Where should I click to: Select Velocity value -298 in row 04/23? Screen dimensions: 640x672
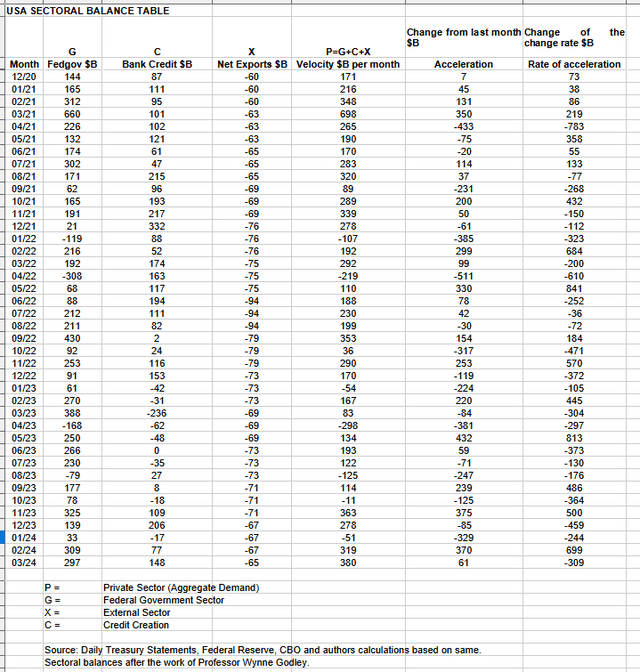coord(348,425)
